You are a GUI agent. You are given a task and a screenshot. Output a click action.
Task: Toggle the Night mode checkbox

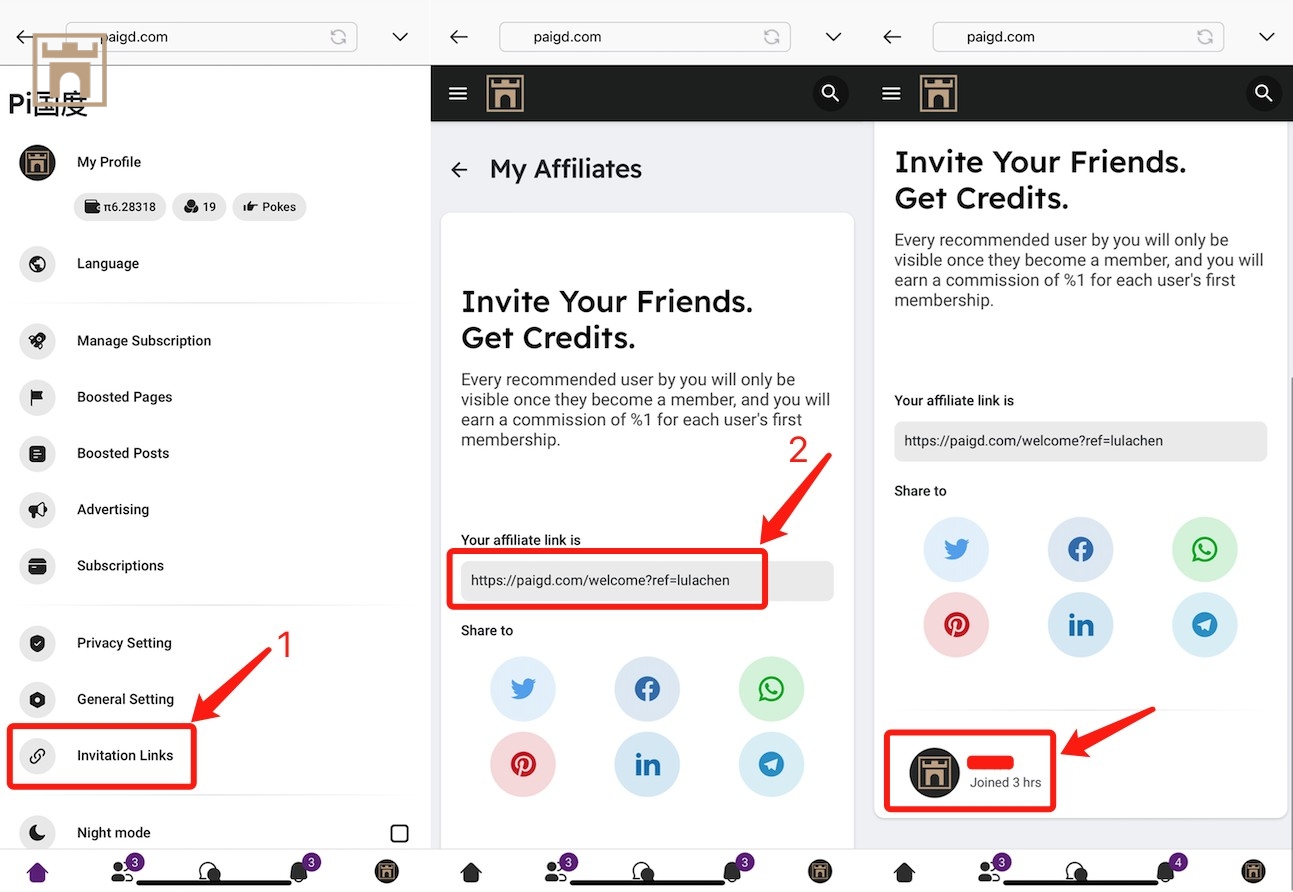399,833
